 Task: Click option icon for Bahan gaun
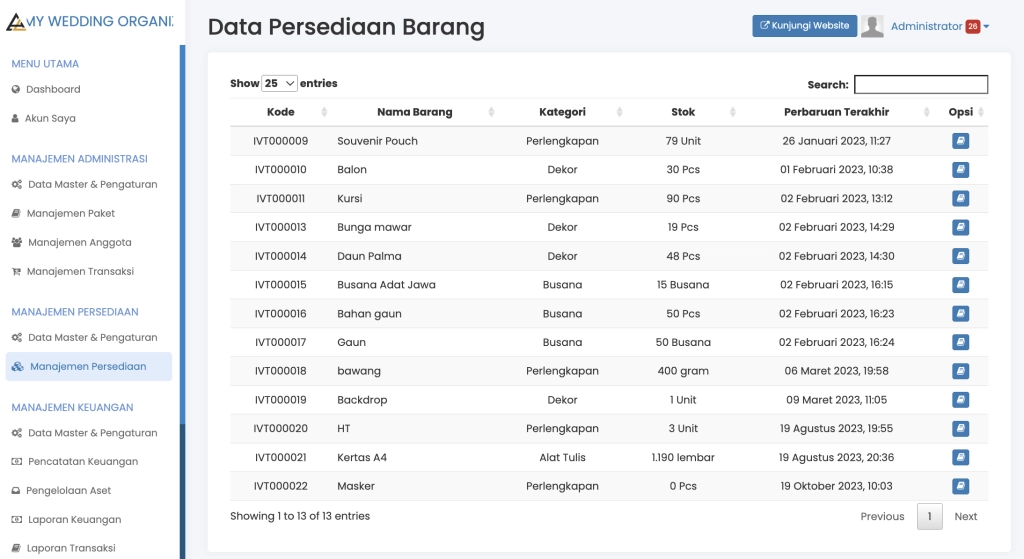point(960,313)
